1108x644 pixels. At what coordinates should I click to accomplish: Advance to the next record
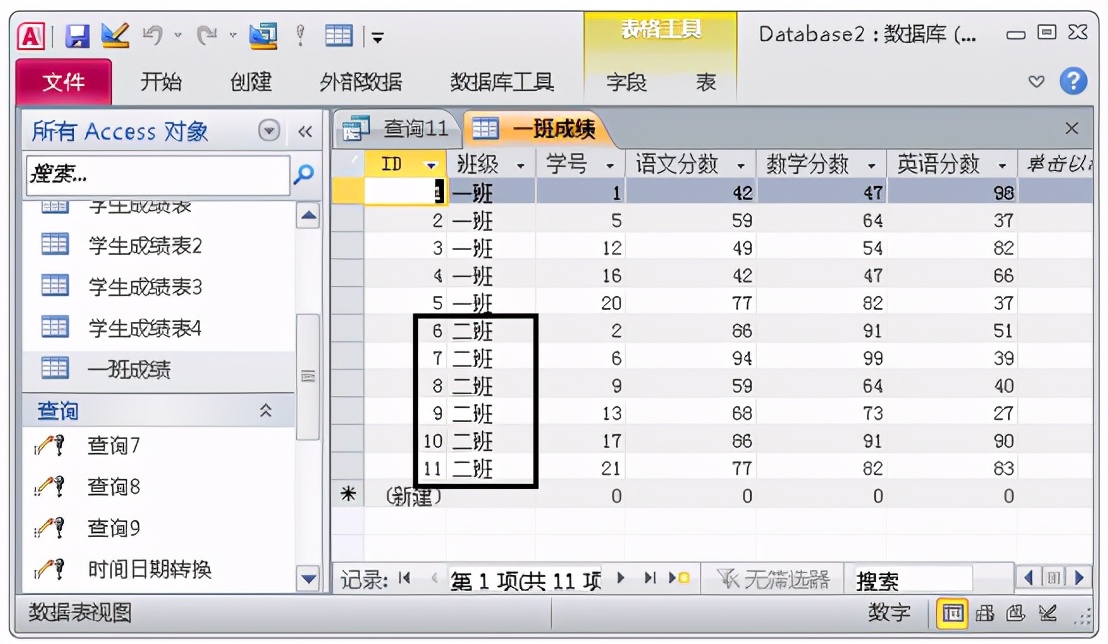pos(621,578)
